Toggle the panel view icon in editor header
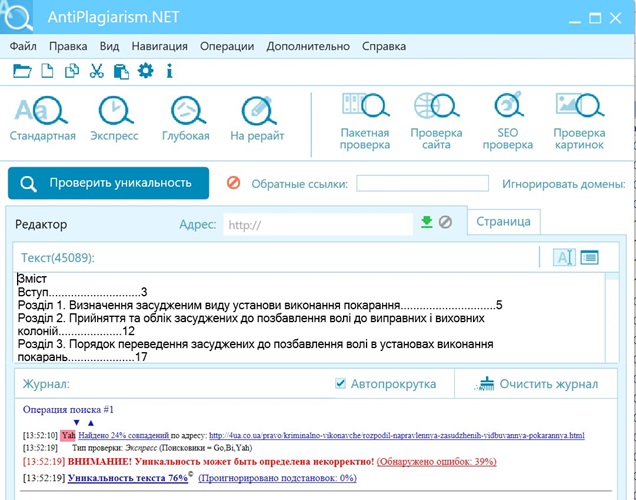This screenshot has height=500, width=636. (589, 258)
